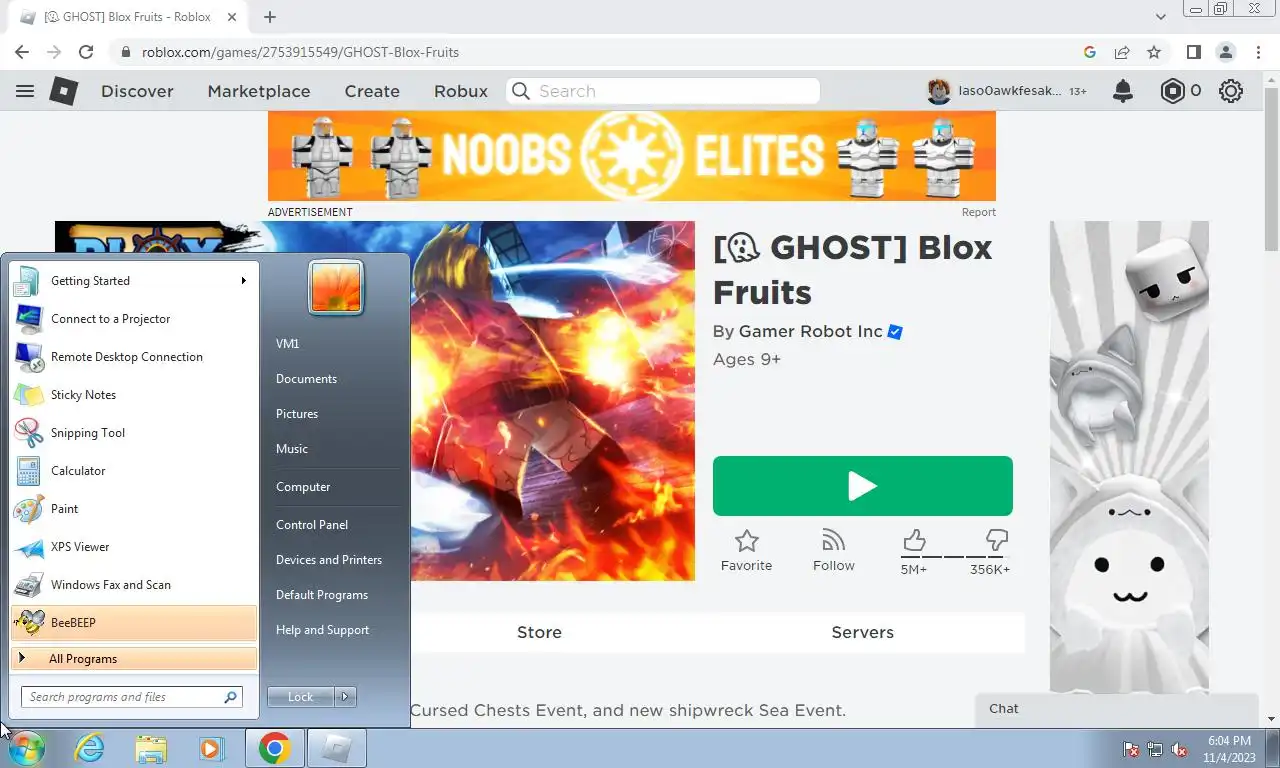The height and width of the screenshot is (768, 1280).
Task: Open Marketplace in Roblox navigation
Action: point(259,91)
